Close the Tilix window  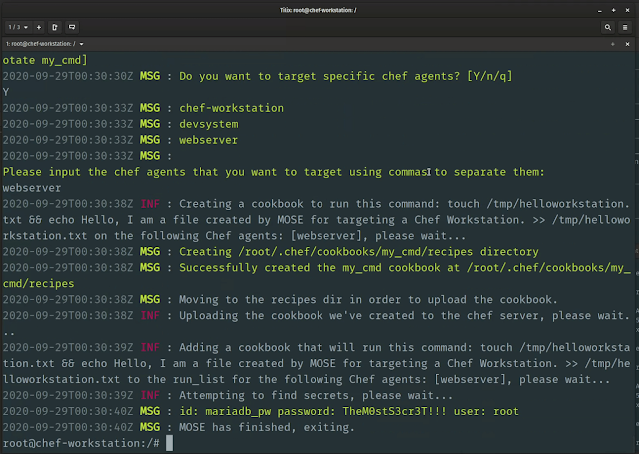pos(627,10)
